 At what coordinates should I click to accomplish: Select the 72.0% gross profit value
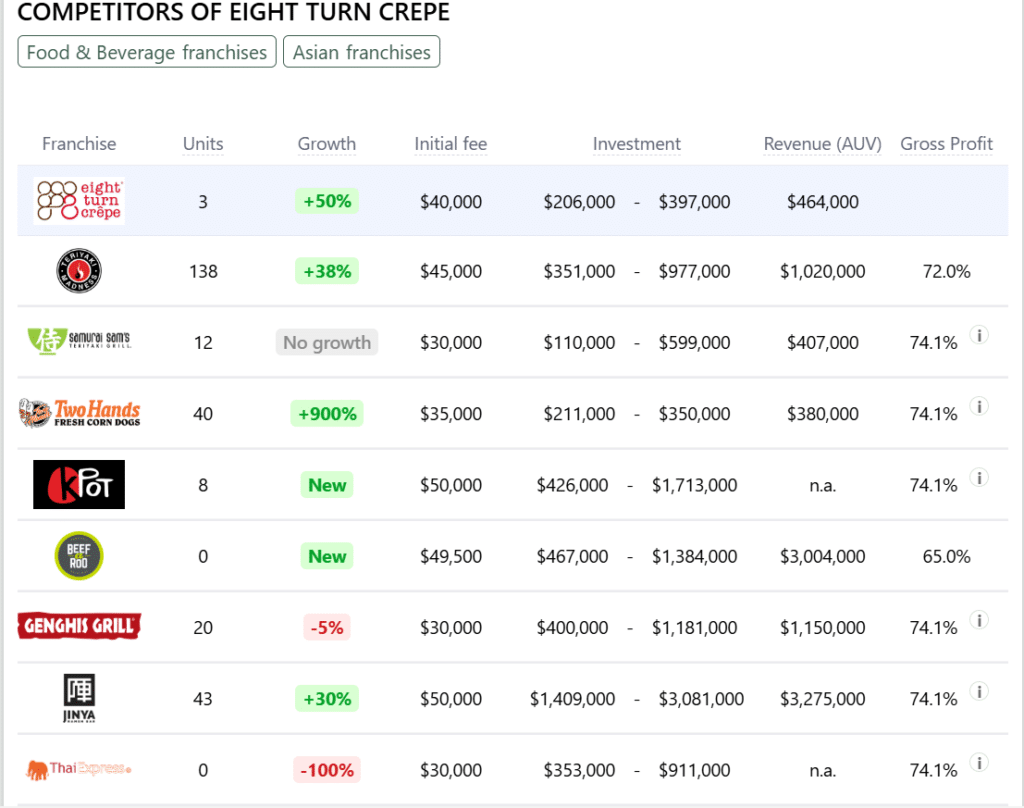pyautogui.click(x=946, y=271)
